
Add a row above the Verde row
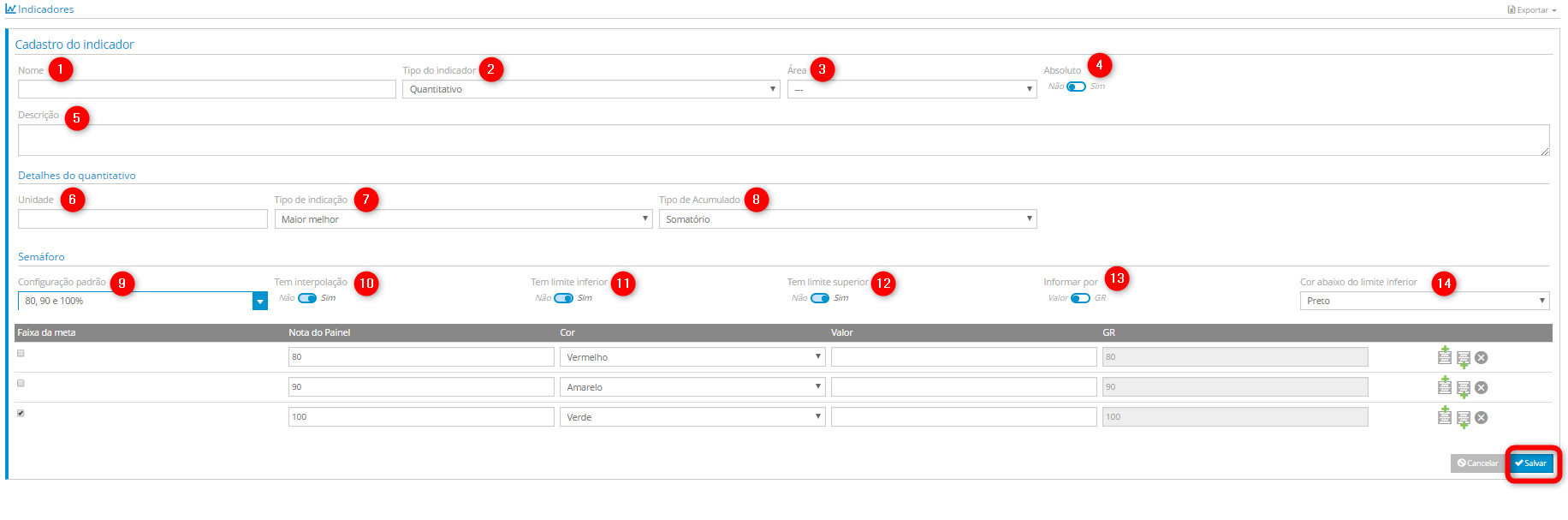point(1445,415)
